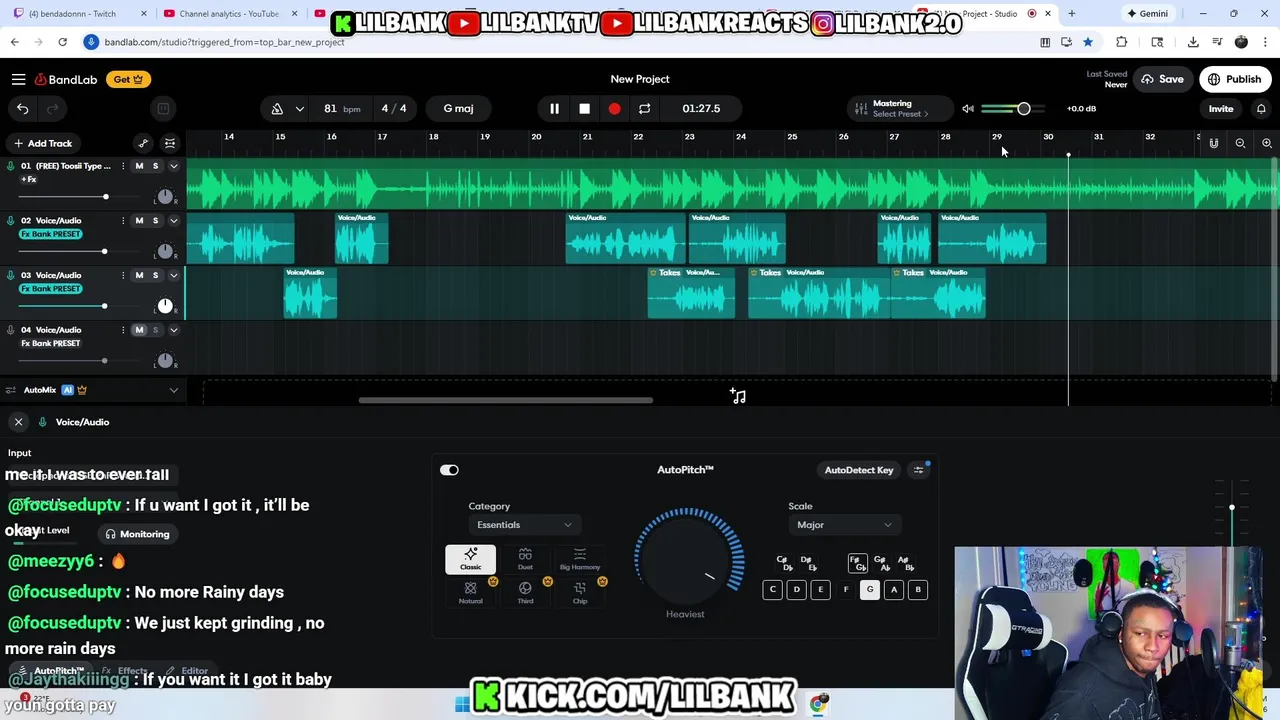Open the BandLab hamburger menu

pyautogui.click(x=18, y=79)
